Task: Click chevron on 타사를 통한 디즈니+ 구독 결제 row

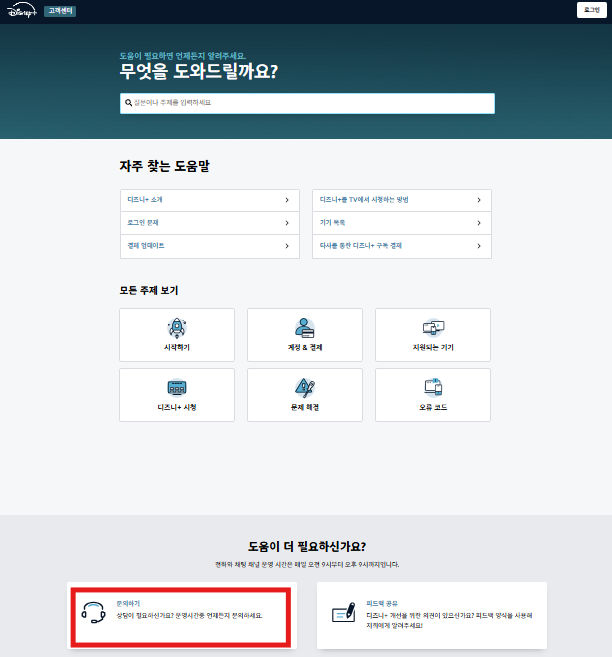Action: click(479, 246)
